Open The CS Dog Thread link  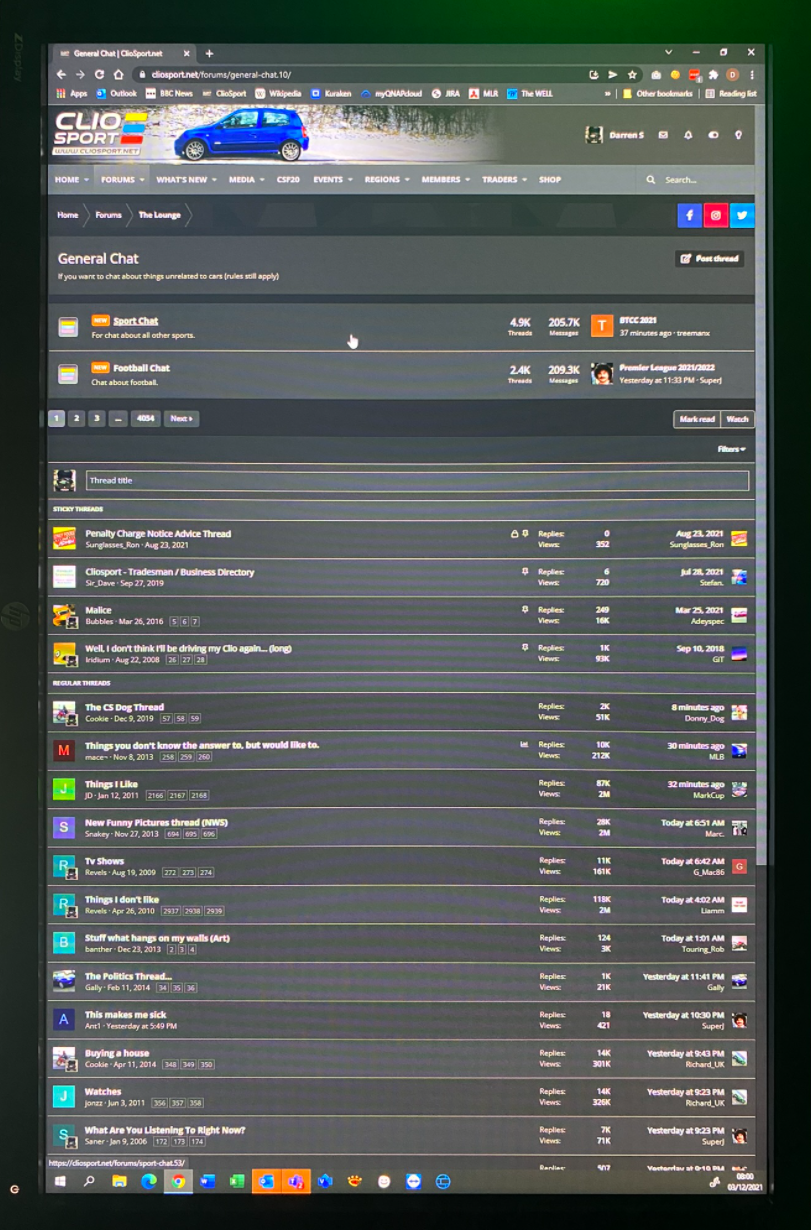[124, 707]
